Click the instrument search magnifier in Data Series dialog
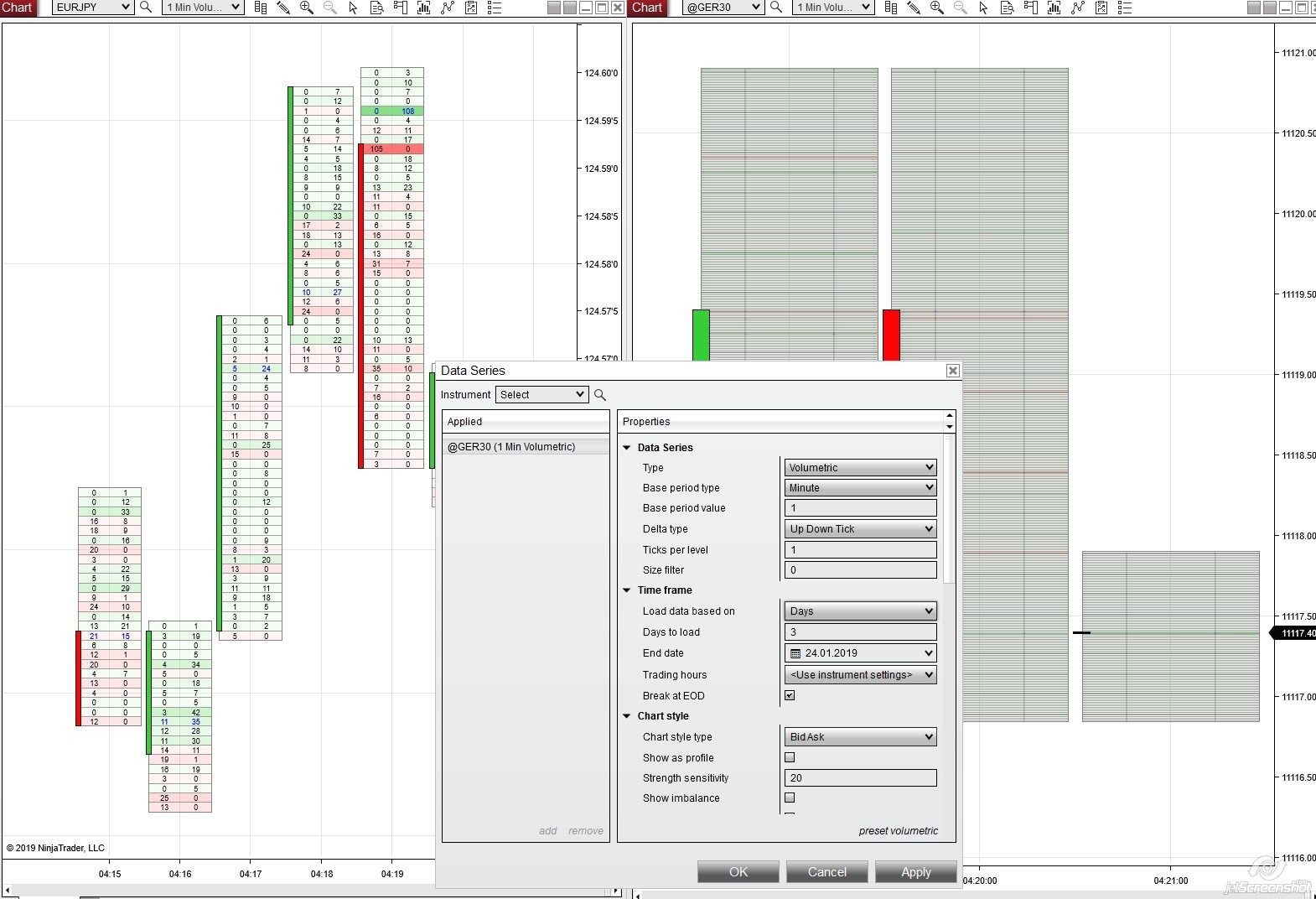 pyautogui.click(x=600, y=395)
